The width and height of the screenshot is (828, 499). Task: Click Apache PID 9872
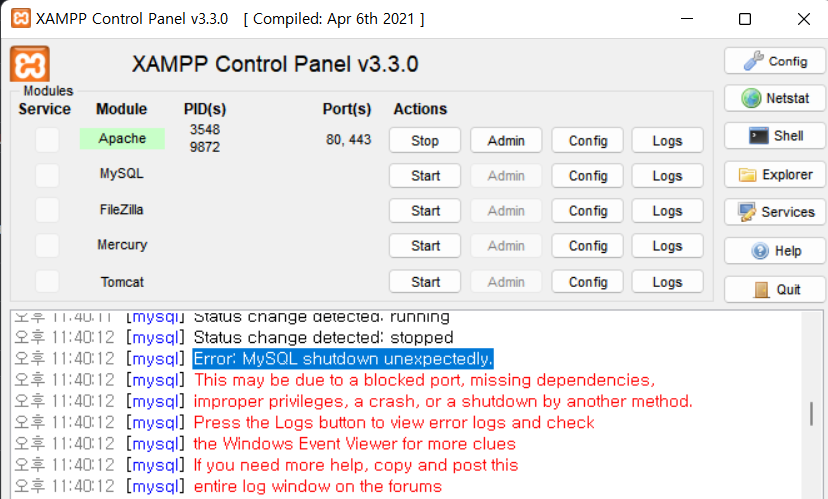pyautogui.click(x=205, y=147)
